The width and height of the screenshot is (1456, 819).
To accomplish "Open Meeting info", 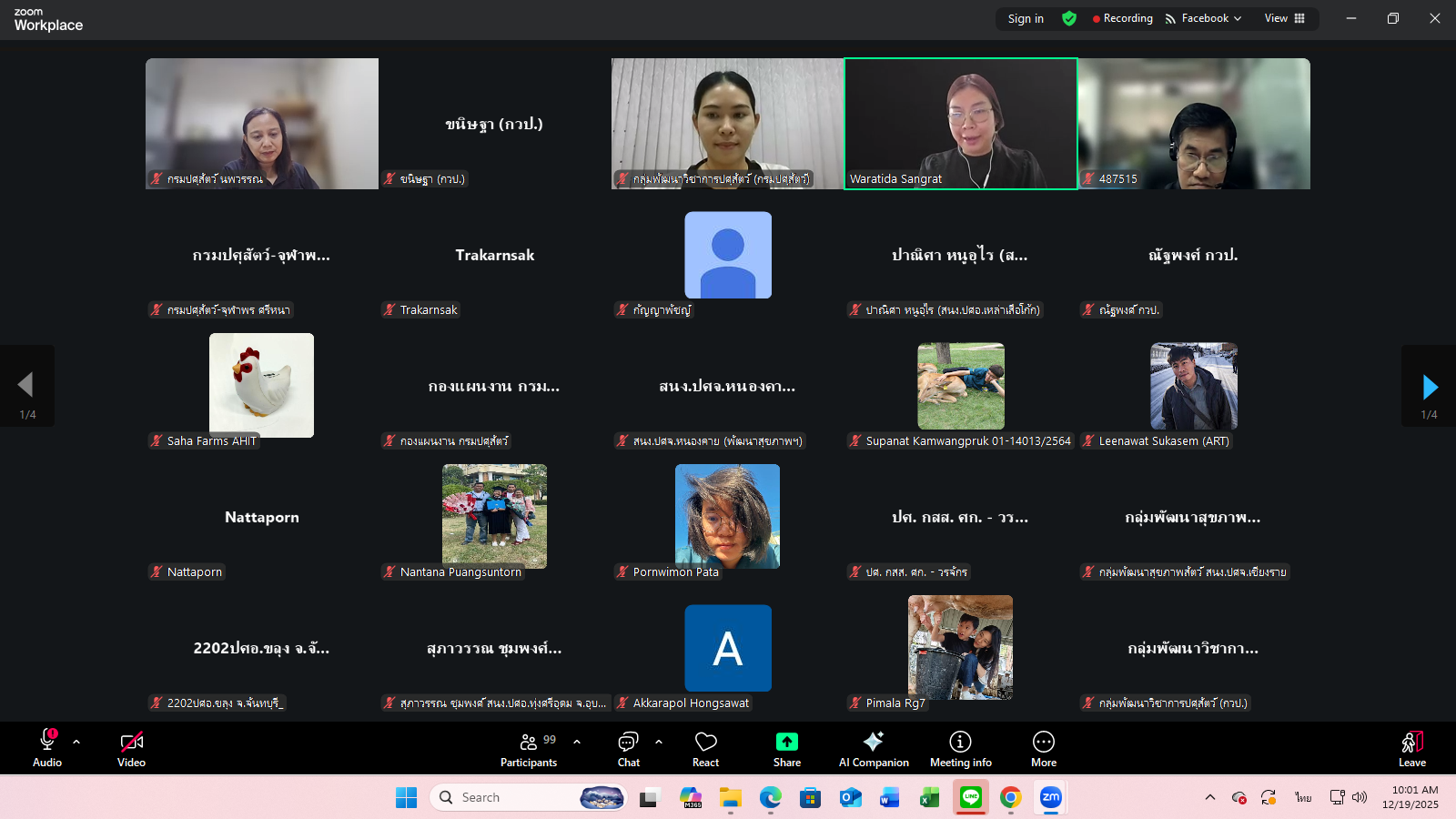I will [x=960, y=749].
